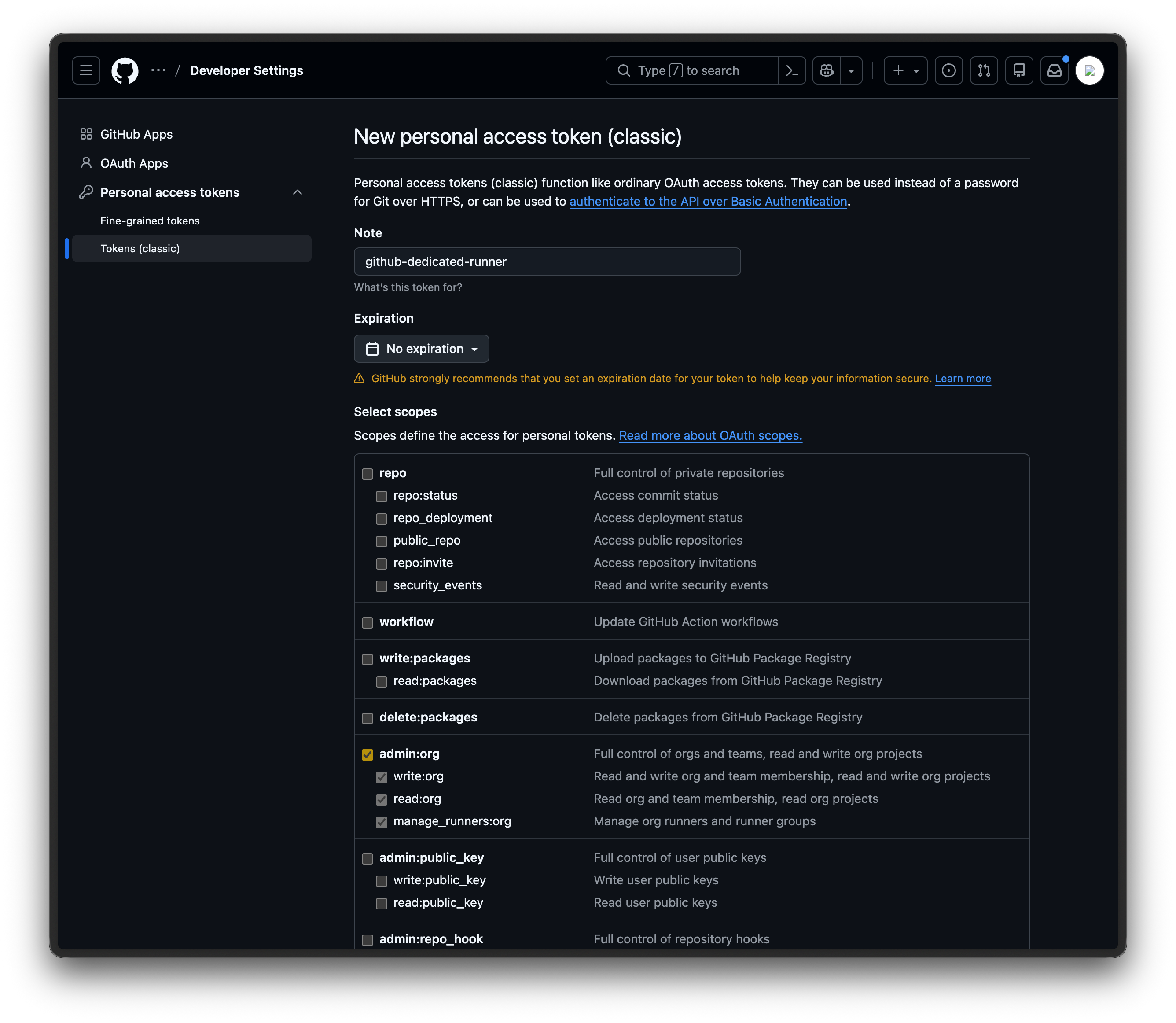The width and height of the screenshot is (1176, 1023).
Task: Click 'Update GitHub Action workflows' text
Action: [x=686, y=622]
